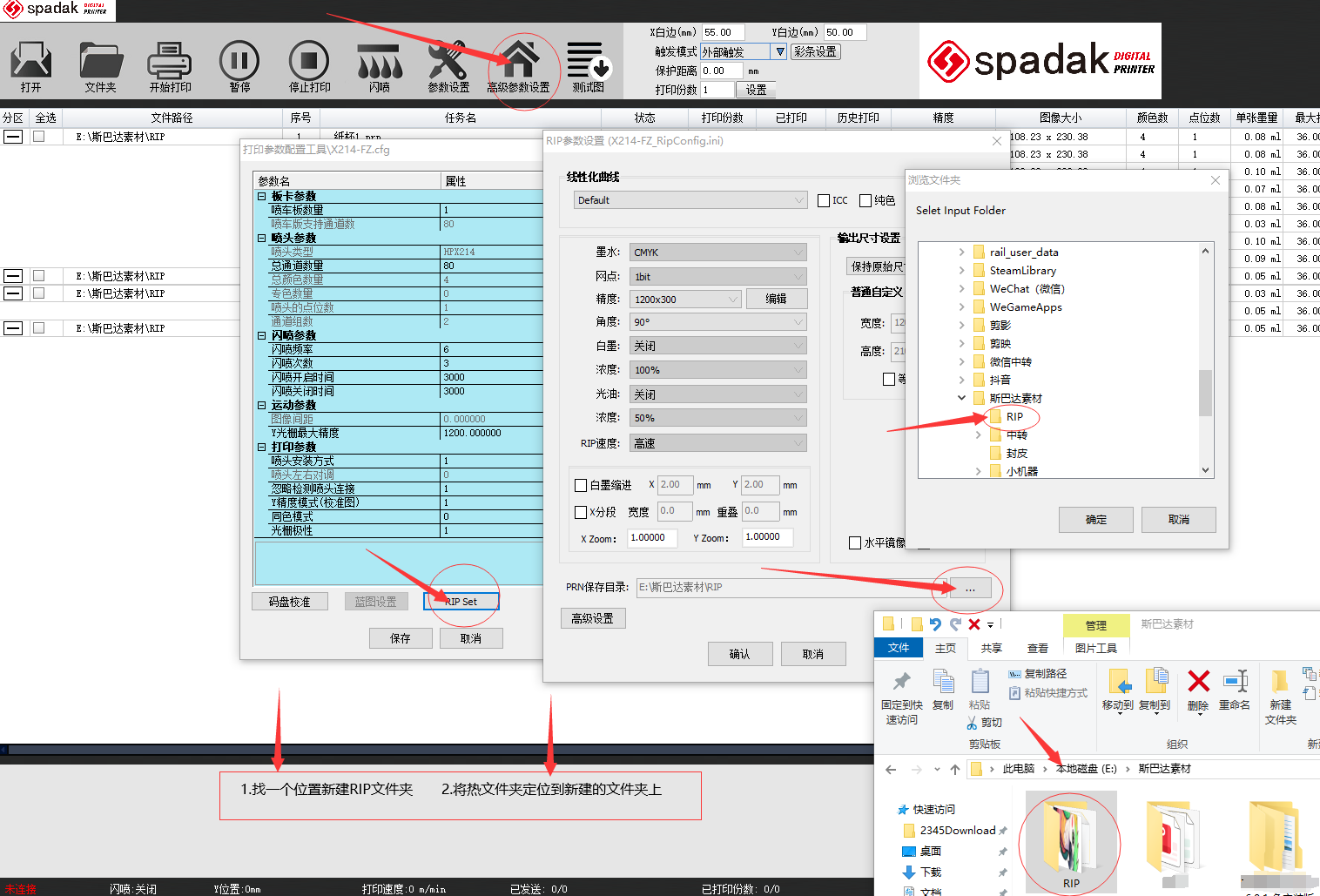Click 保存 in config tool dialog
The height and width of the screenshot is (896, 1320).
click(x=401, y=638)
